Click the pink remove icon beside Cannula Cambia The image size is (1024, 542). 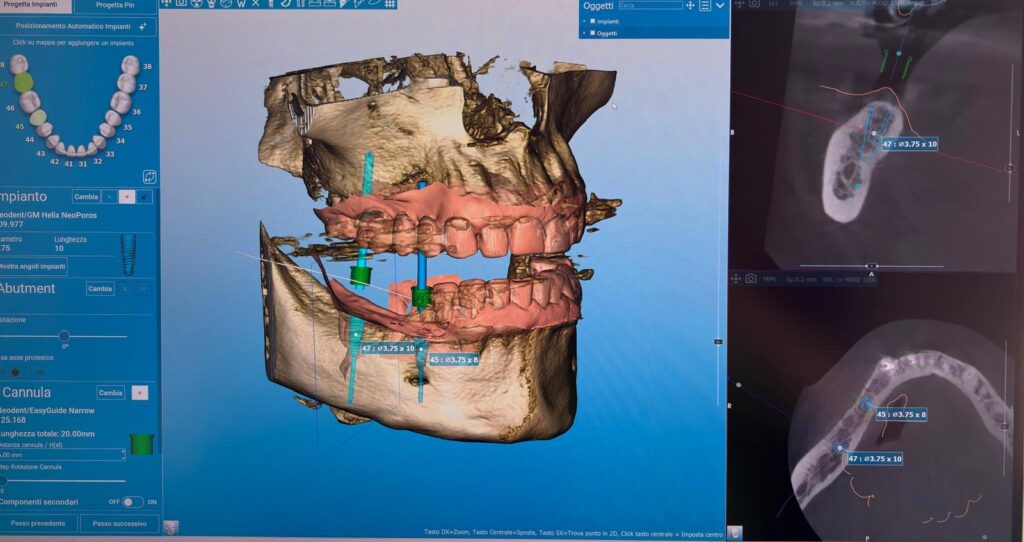pyautogui.click(x=140, y=392)
